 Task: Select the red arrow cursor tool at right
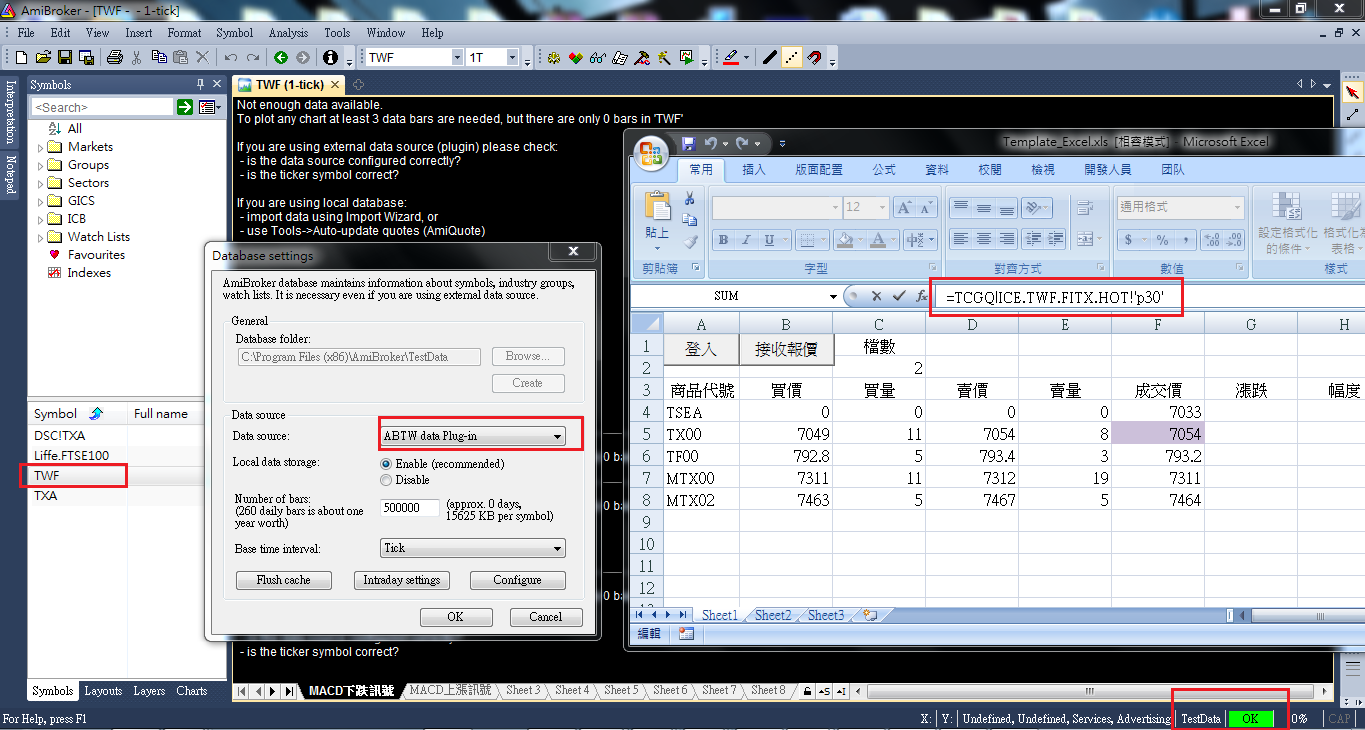1353,93
